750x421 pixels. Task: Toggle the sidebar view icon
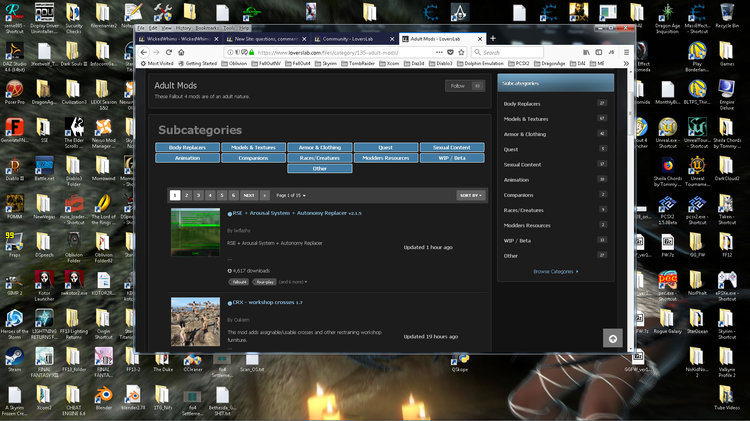(598, 52)
